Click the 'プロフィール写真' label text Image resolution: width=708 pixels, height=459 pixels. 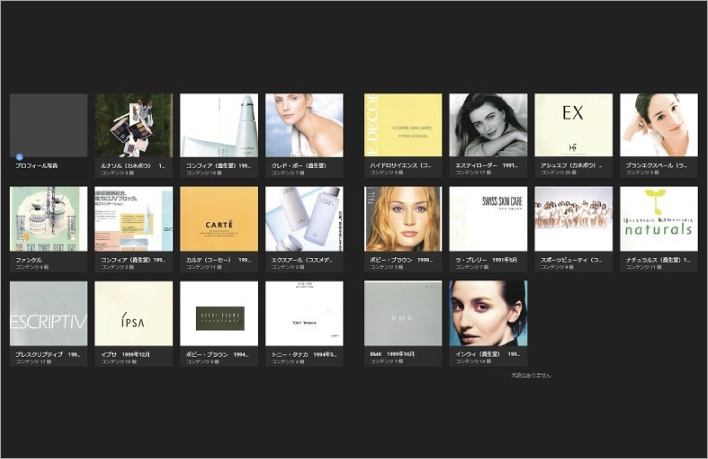[37, 166]
